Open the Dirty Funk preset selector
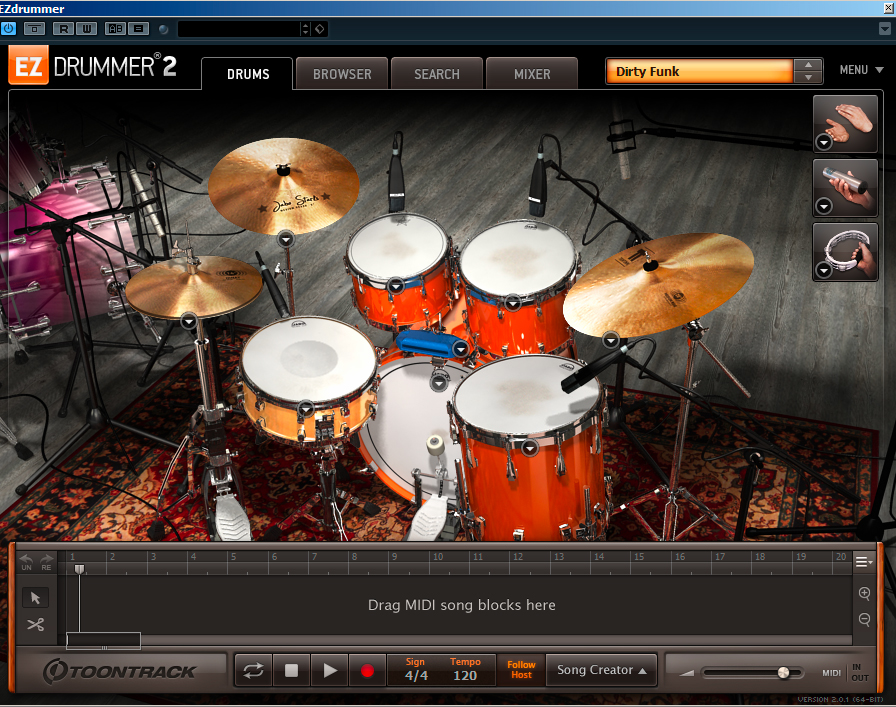The width and height of the screenshot is (896, 707). 699,71
